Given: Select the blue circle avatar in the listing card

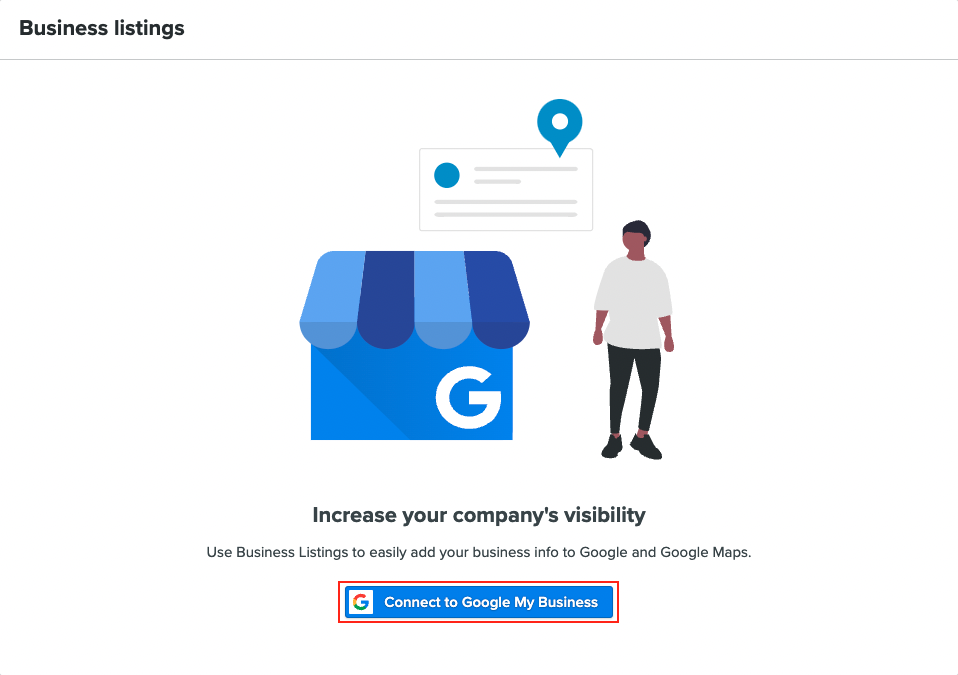Looking at the screenshot, I should (447, 175).
